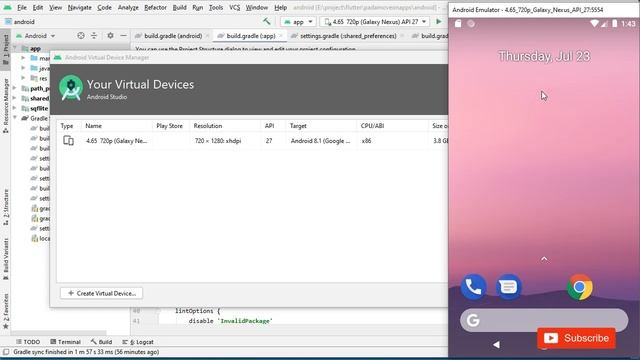Collapse the Gradle Scripts node

[x=16, y=118]
